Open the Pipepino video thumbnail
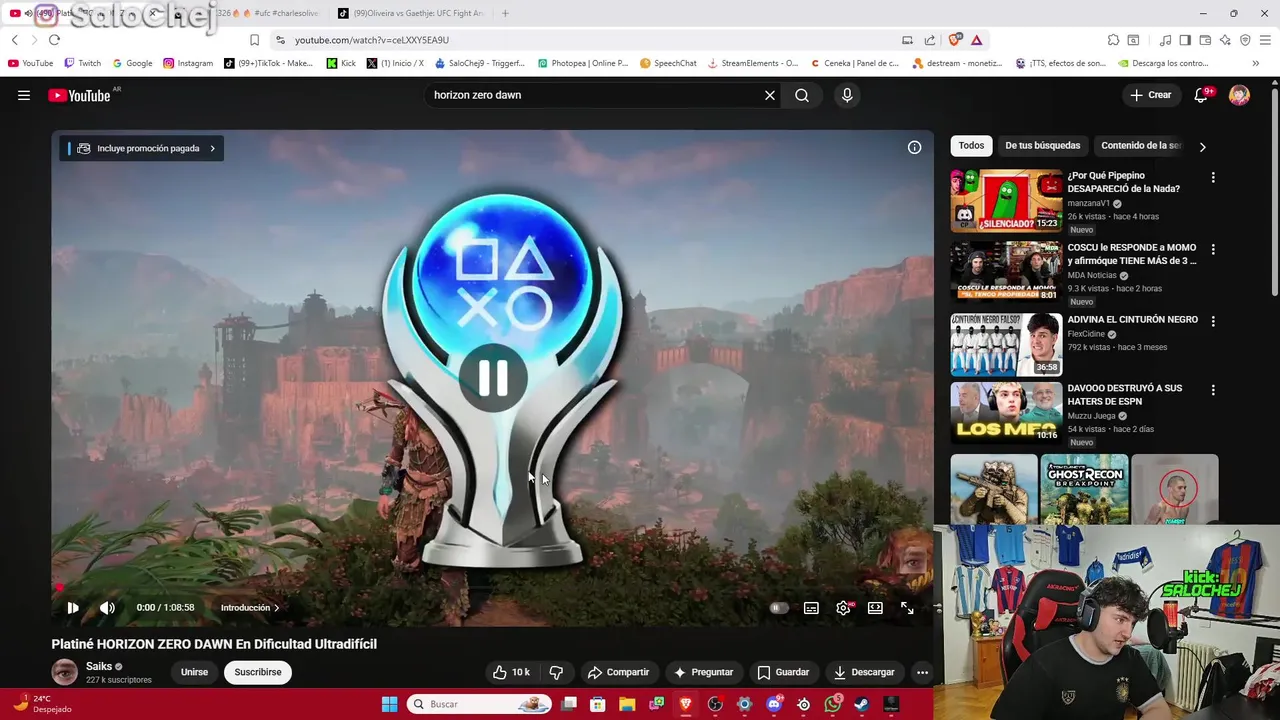The height and width of the screenshot is (720, 1280). coord(1006,200)
